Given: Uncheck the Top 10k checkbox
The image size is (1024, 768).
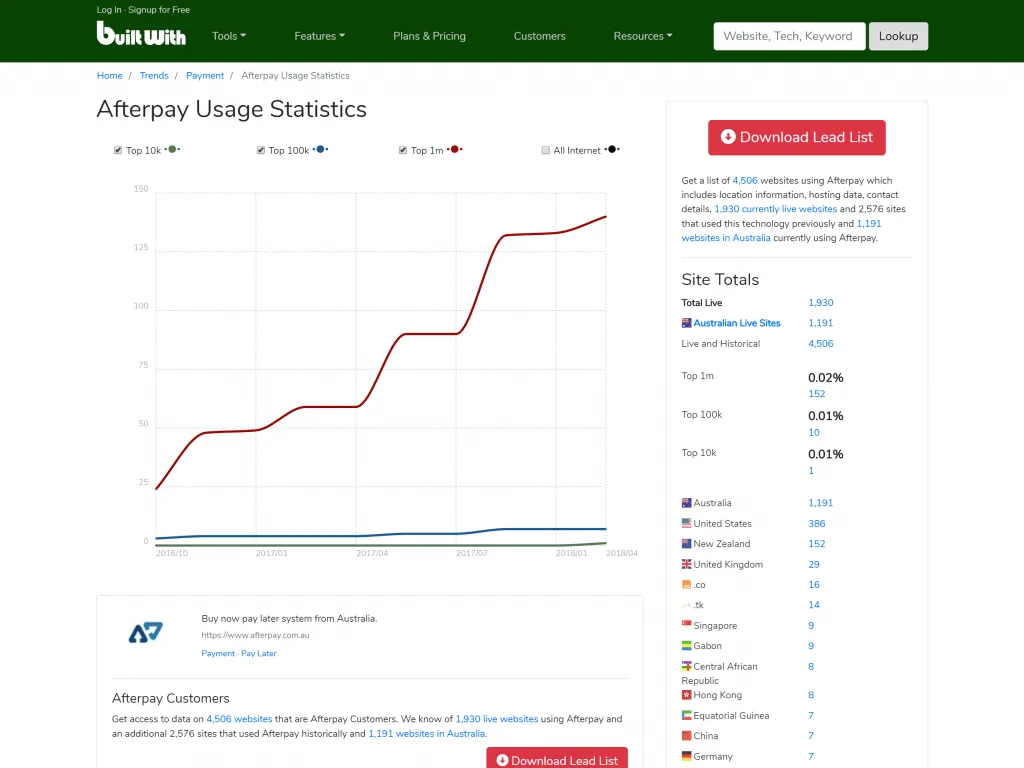Looking at the screenshot, I should (118, 150).
